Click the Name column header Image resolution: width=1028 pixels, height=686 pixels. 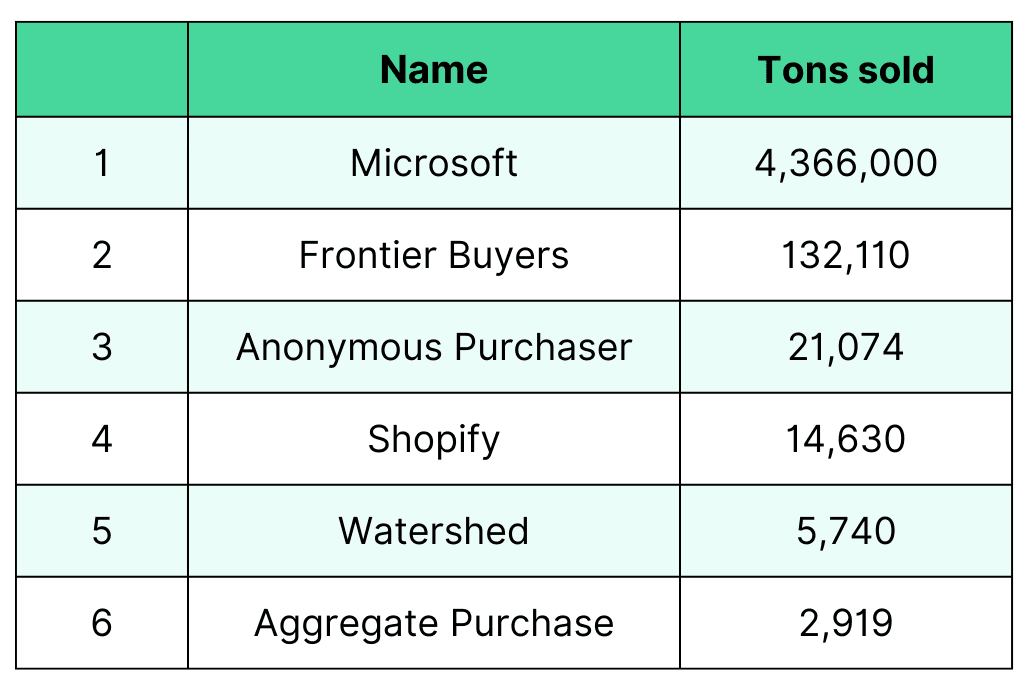click(434, 70)
